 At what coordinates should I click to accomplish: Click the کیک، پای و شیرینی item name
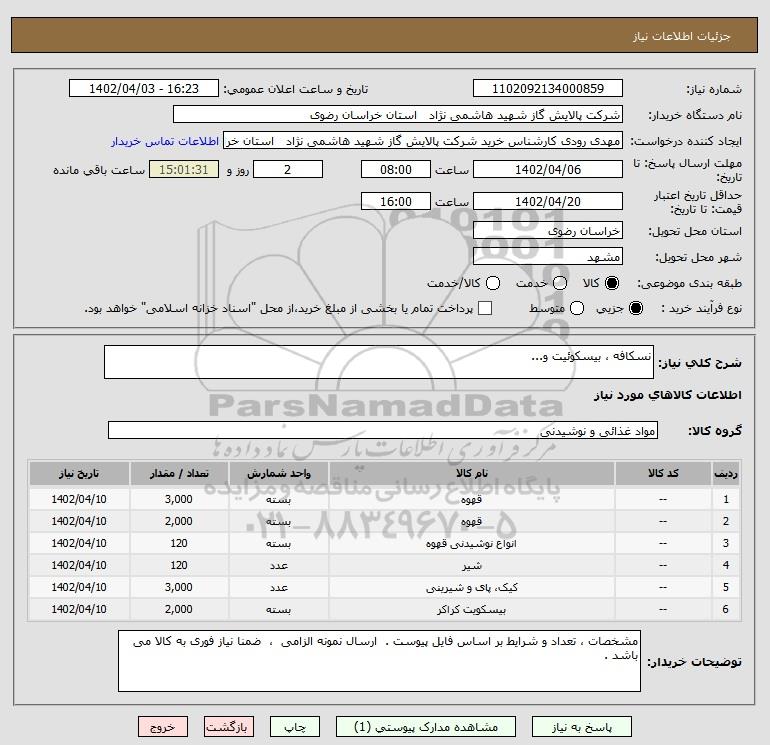click(x=471, y=587)
